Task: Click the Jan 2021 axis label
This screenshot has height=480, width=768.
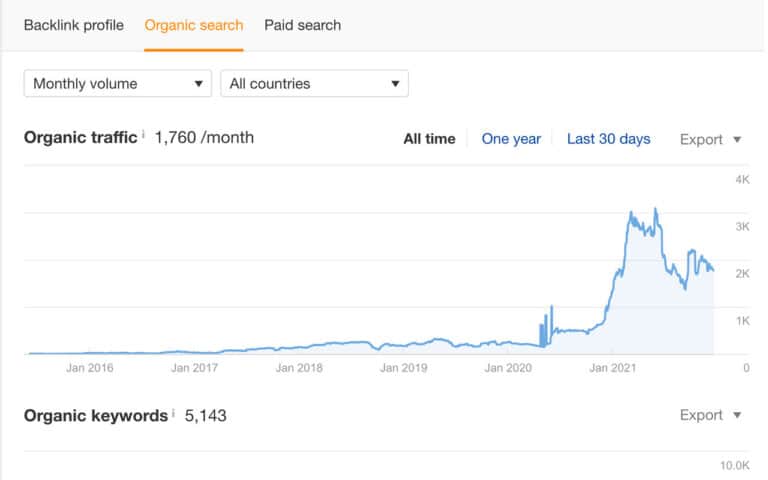Action: pyautogui.click(x=613, y=368)
